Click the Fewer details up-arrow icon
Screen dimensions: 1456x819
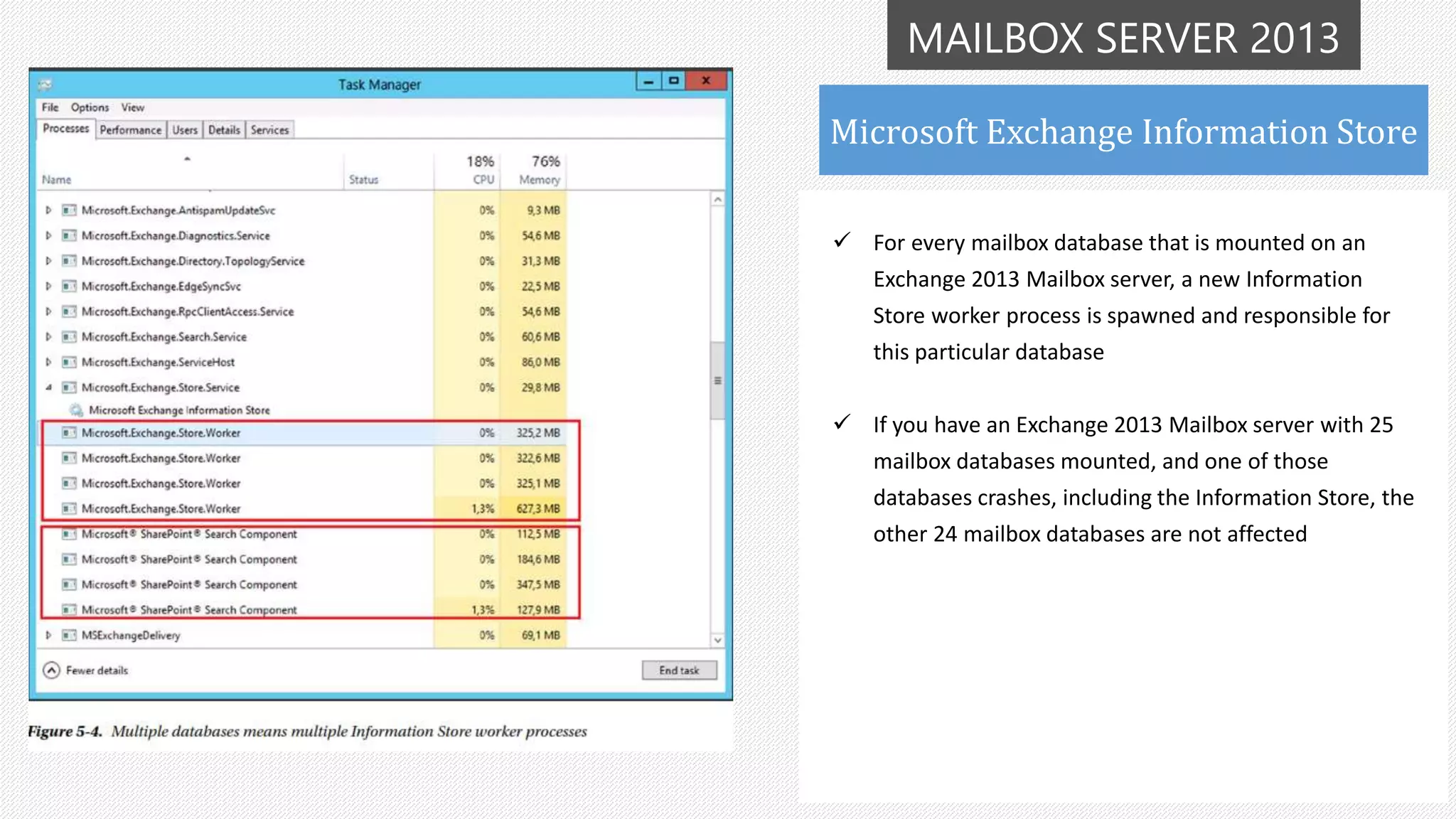pos(51,670)
